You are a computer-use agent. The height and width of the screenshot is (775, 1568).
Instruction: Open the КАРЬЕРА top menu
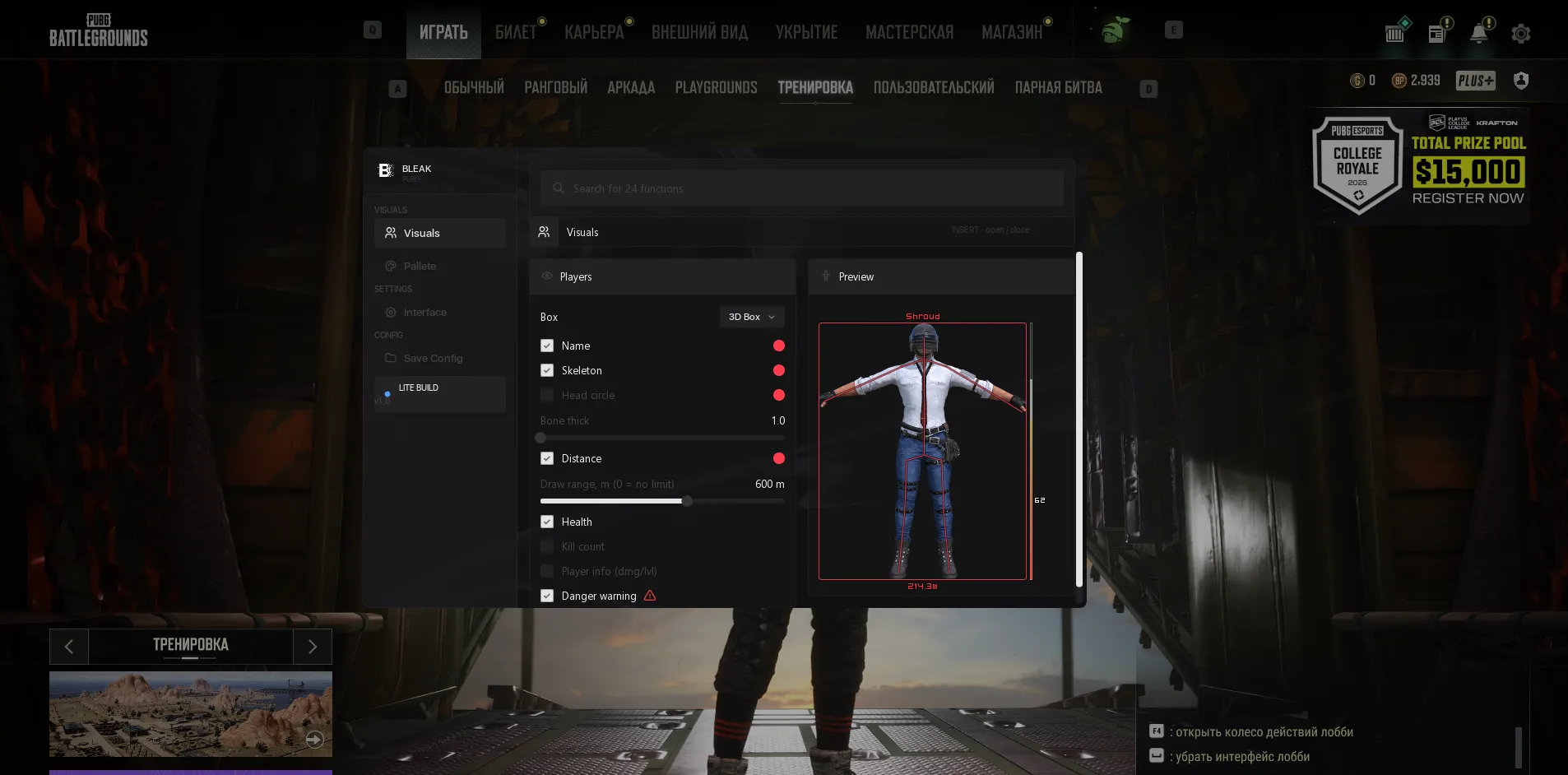[x=594, y=32]
